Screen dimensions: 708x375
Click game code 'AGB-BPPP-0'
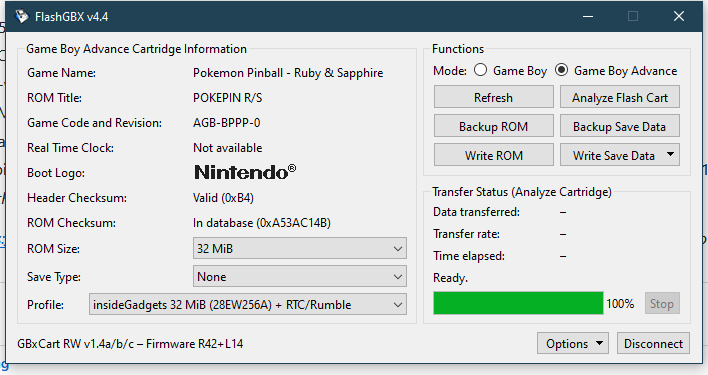pos(227,122)
